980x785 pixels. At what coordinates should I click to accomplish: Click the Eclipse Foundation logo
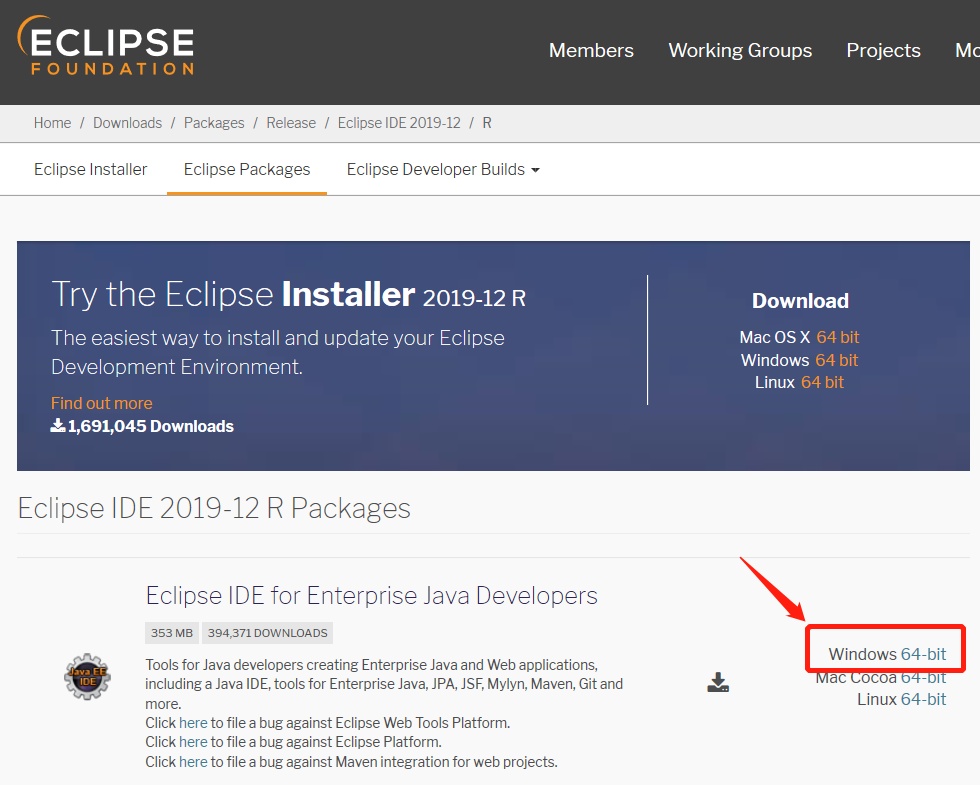point(106,46)
